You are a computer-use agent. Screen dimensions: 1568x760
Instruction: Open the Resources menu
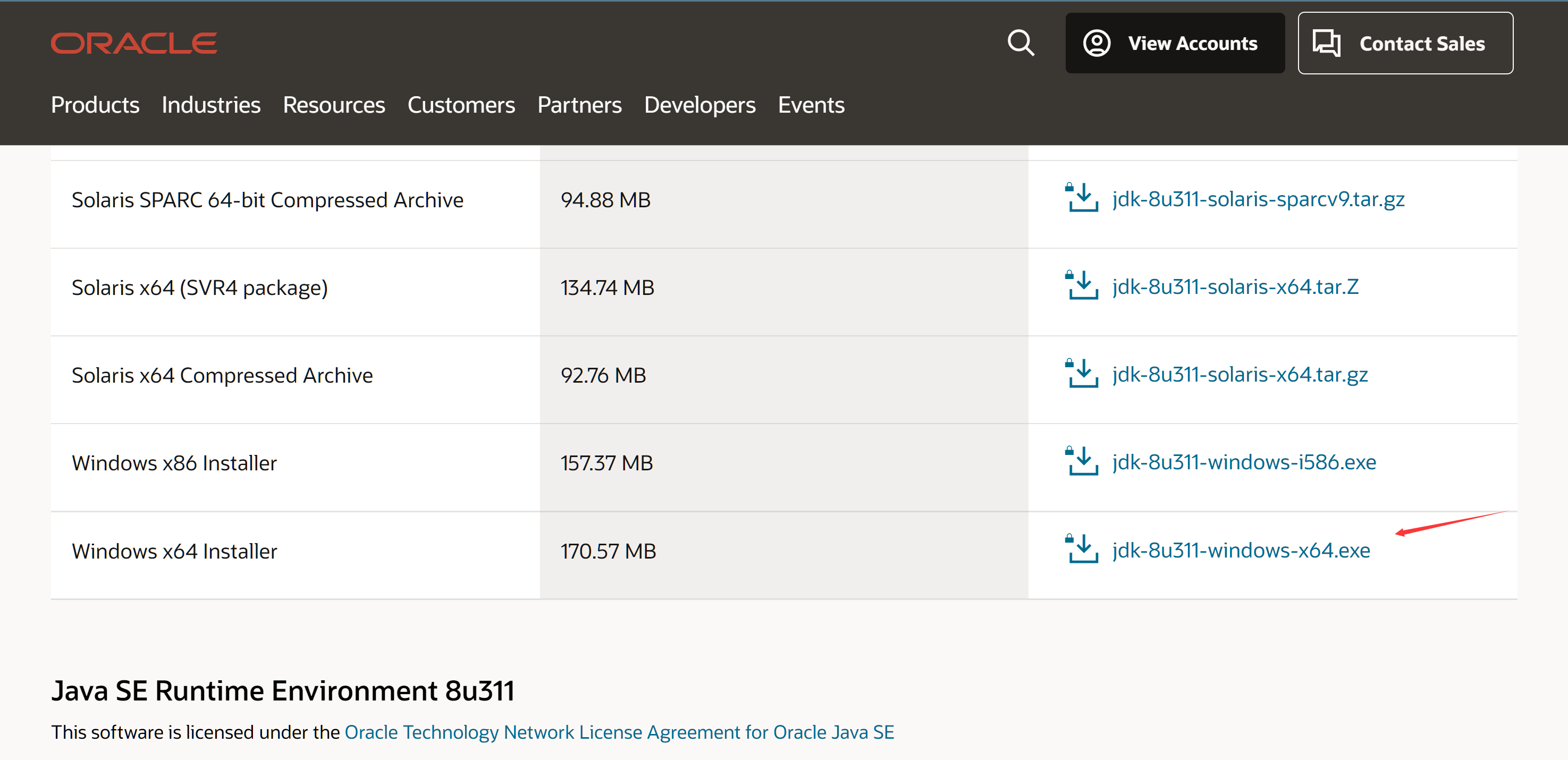[x=334, y=105]
